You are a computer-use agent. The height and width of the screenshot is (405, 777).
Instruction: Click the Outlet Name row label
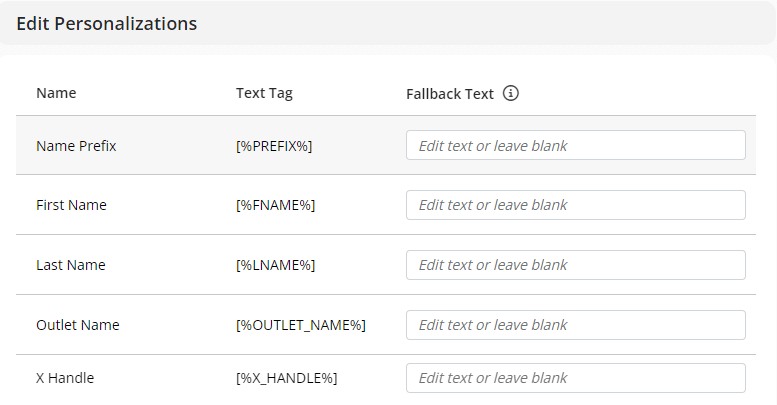[x=77, y=325]
